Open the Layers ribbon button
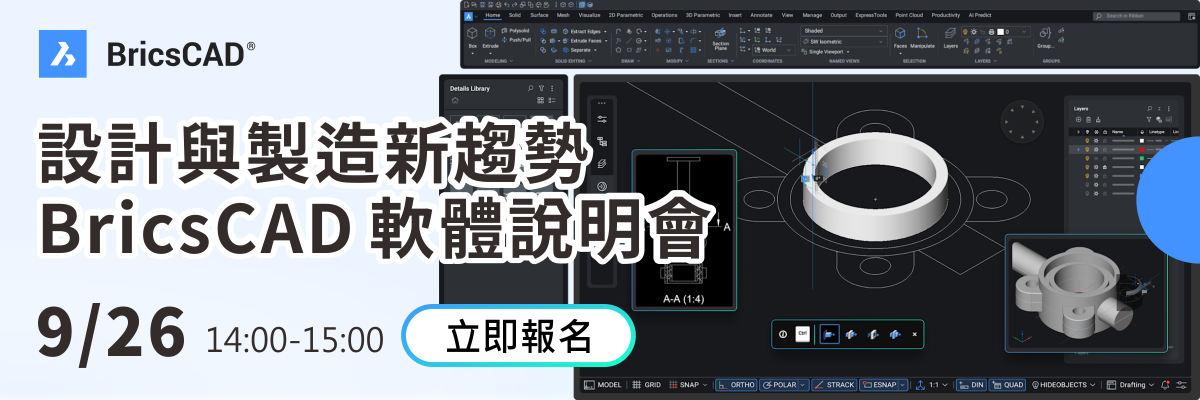The width and height of the screenshot is (1200, 400). click(950, 38)
